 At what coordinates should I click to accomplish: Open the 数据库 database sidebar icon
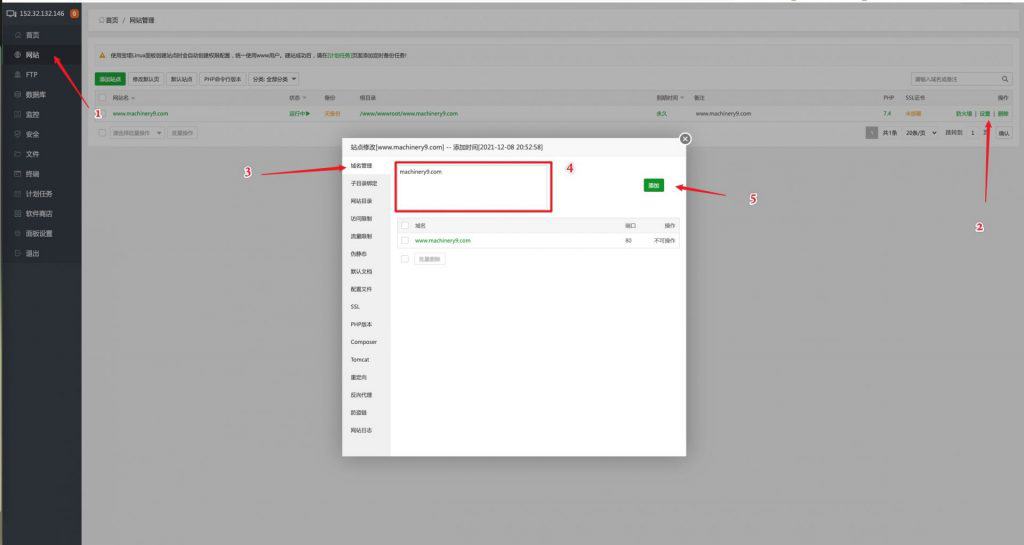[x=18, y=94]
